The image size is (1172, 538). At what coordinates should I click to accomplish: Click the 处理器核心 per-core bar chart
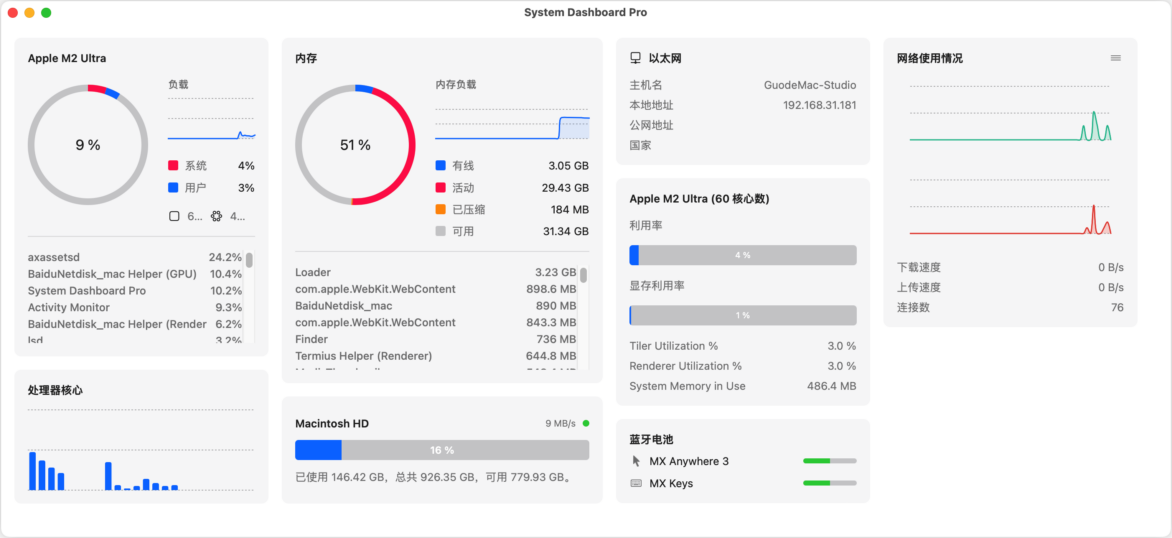tap(141, 450)
